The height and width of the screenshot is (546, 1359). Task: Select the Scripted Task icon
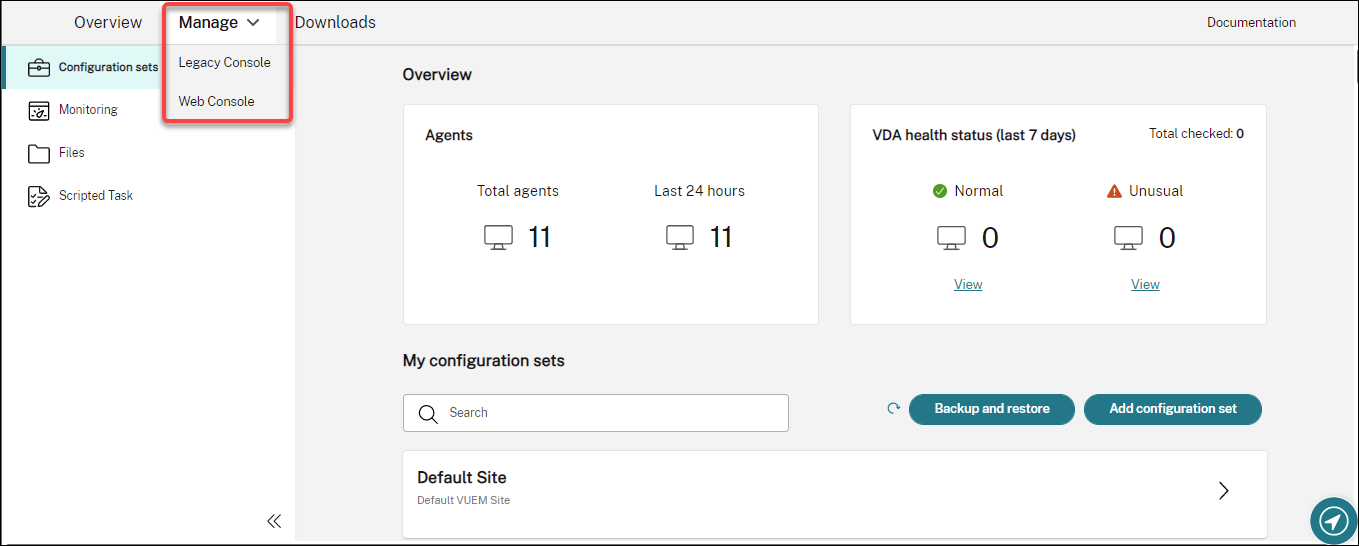pos(39,196)
